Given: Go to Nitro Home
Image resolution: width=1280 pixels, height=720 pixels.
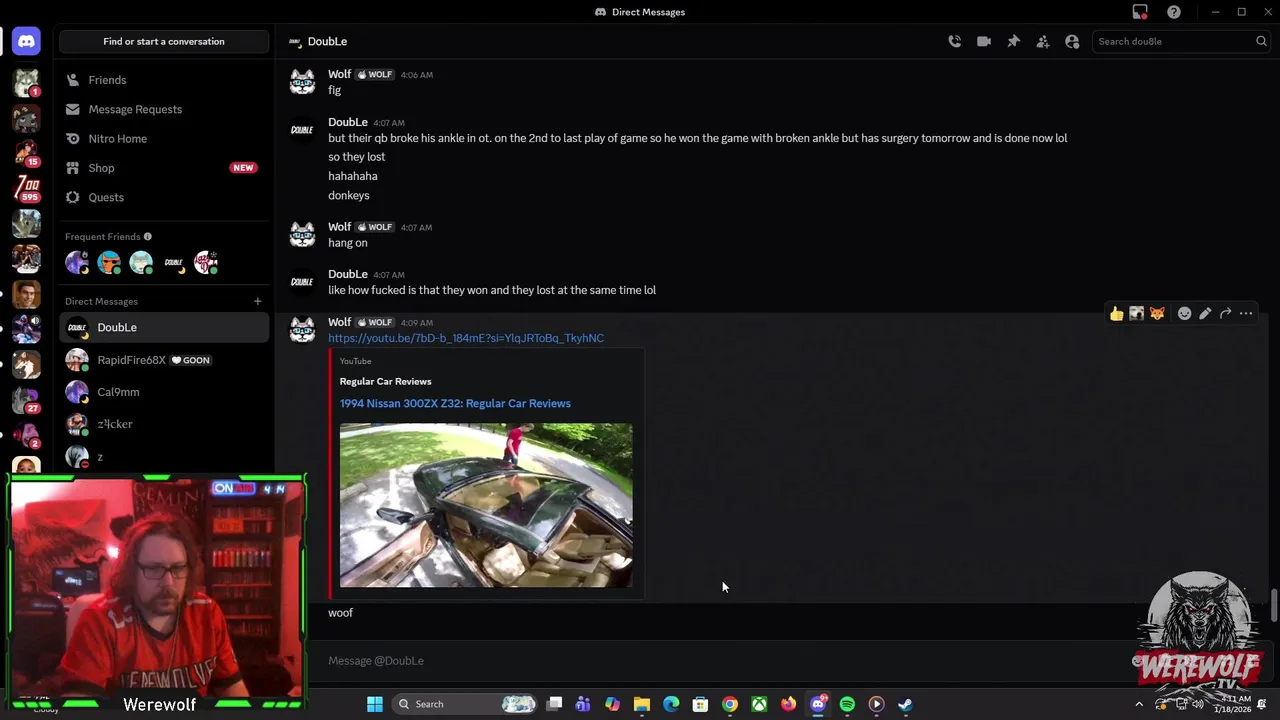Looking at the screenshot, I should [x=164, y=139].
